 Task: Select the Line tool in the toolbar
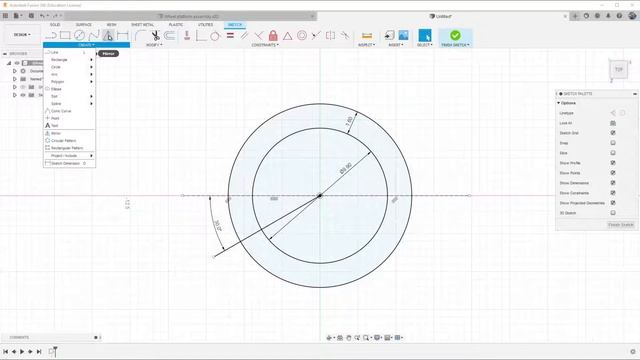pos(51,36)
